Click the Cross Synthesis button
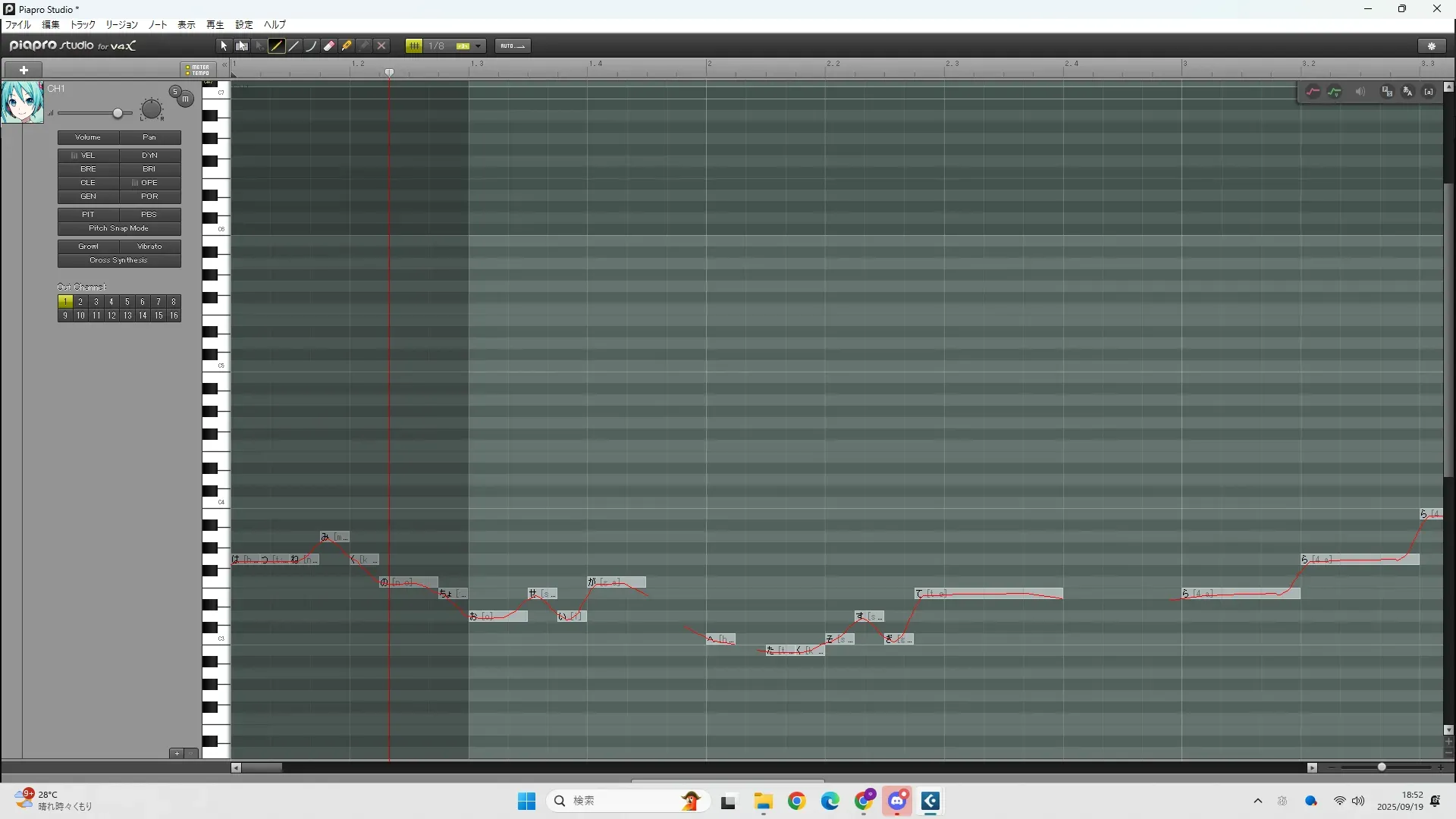Viewport: 1456px width, 819px height. 119,260
